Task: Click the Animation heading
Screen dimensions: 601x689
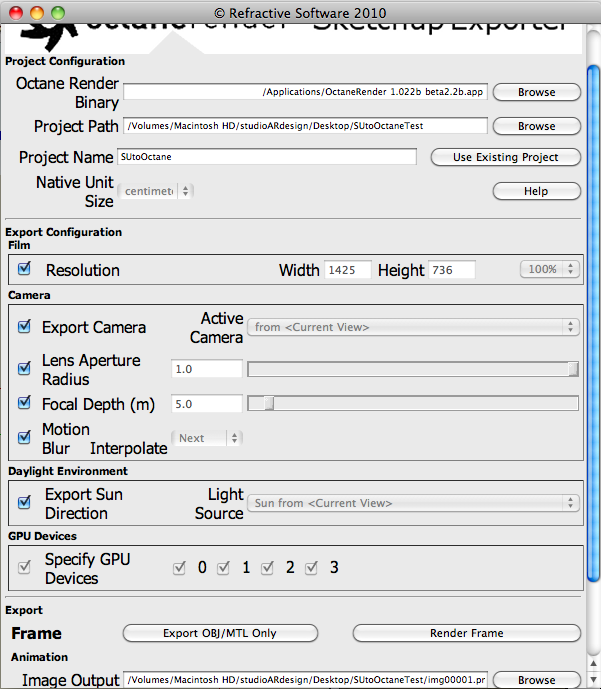Action: (40, 657)
